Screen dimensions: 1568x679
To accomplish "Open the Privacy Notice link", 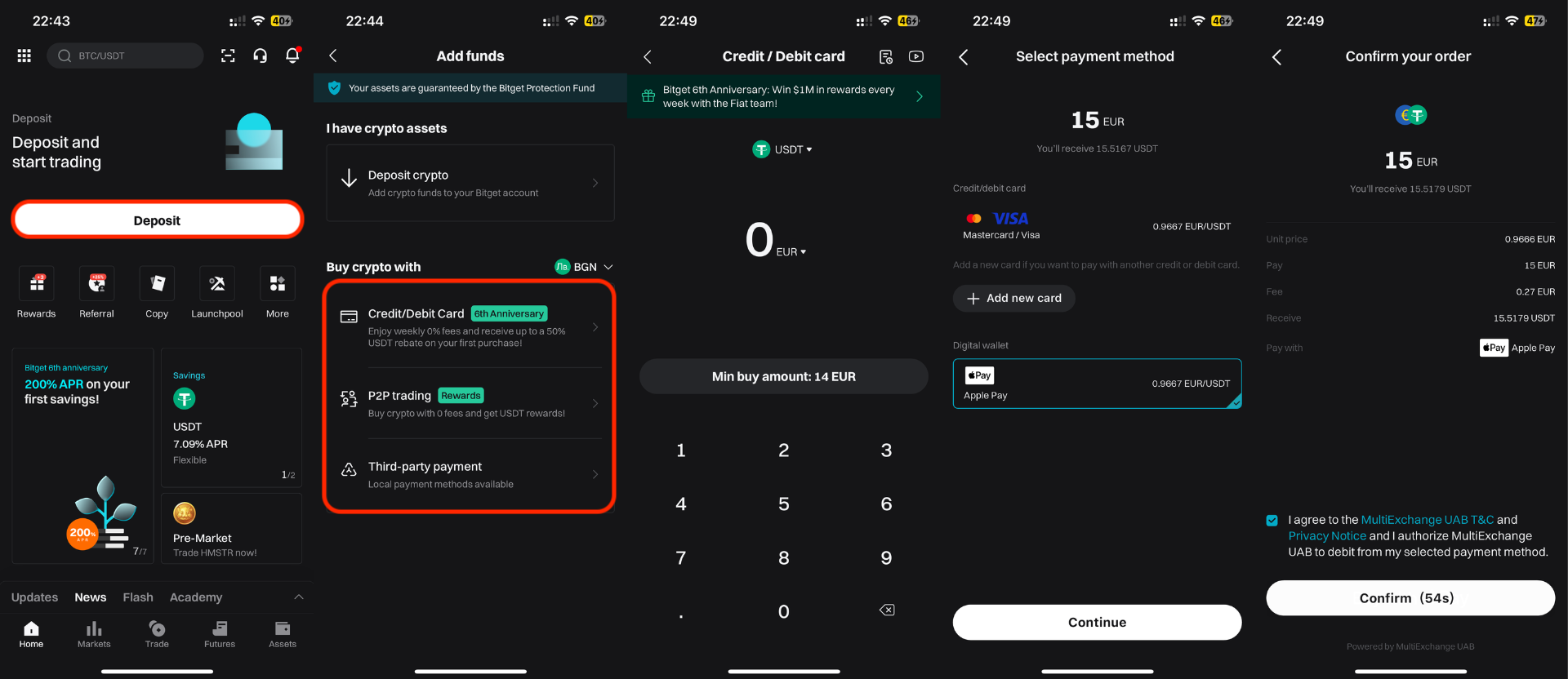I will pyautogui.click(x=1327, y=536).
